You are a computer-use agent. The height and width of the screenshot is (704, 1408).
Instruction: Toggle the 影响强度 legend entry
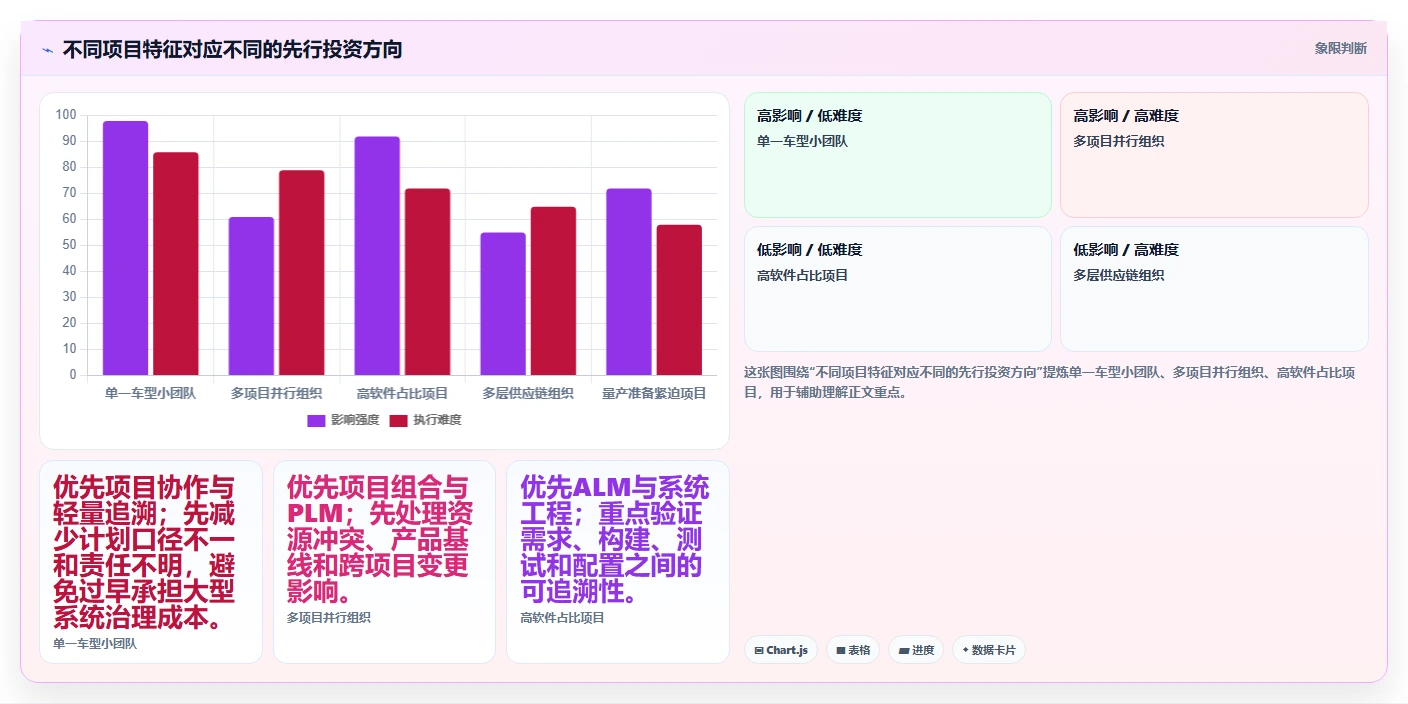pos(343,420)
